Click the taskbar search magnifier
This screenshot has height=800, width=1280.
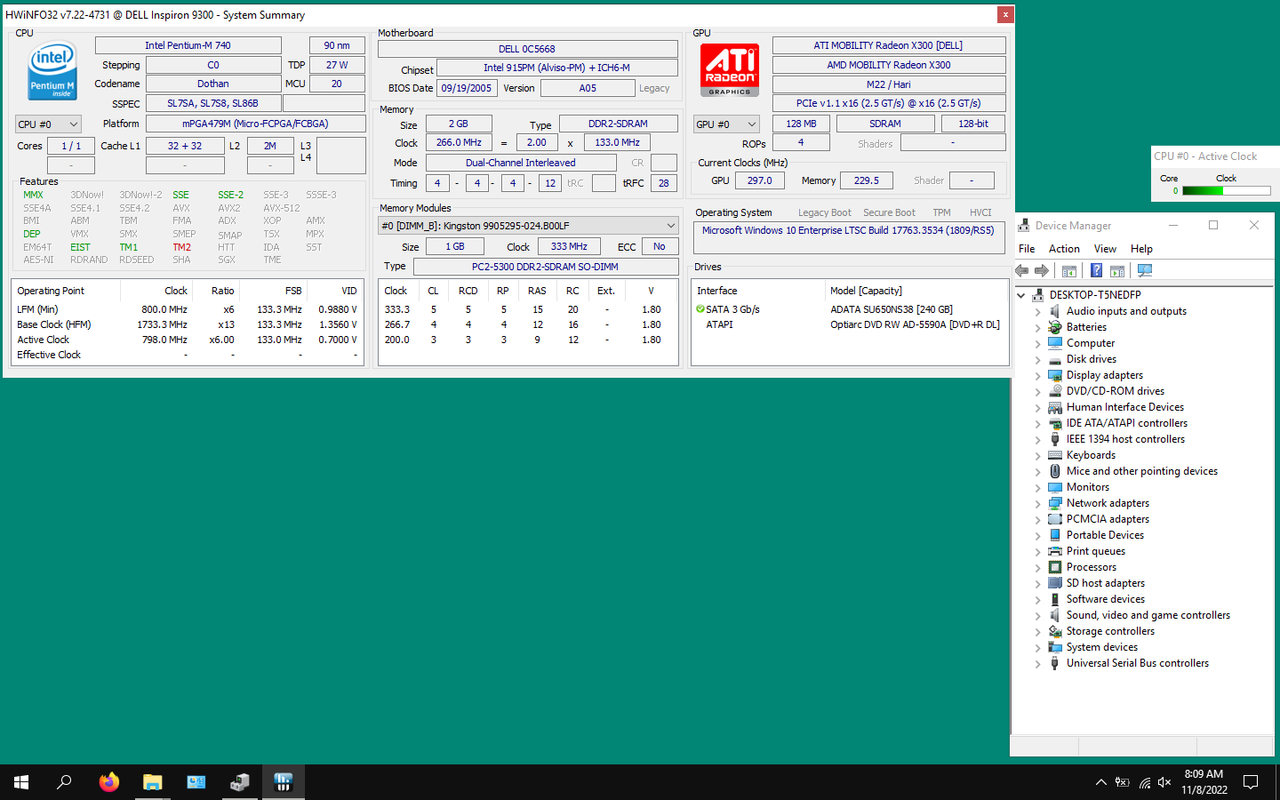pos(65,782)
